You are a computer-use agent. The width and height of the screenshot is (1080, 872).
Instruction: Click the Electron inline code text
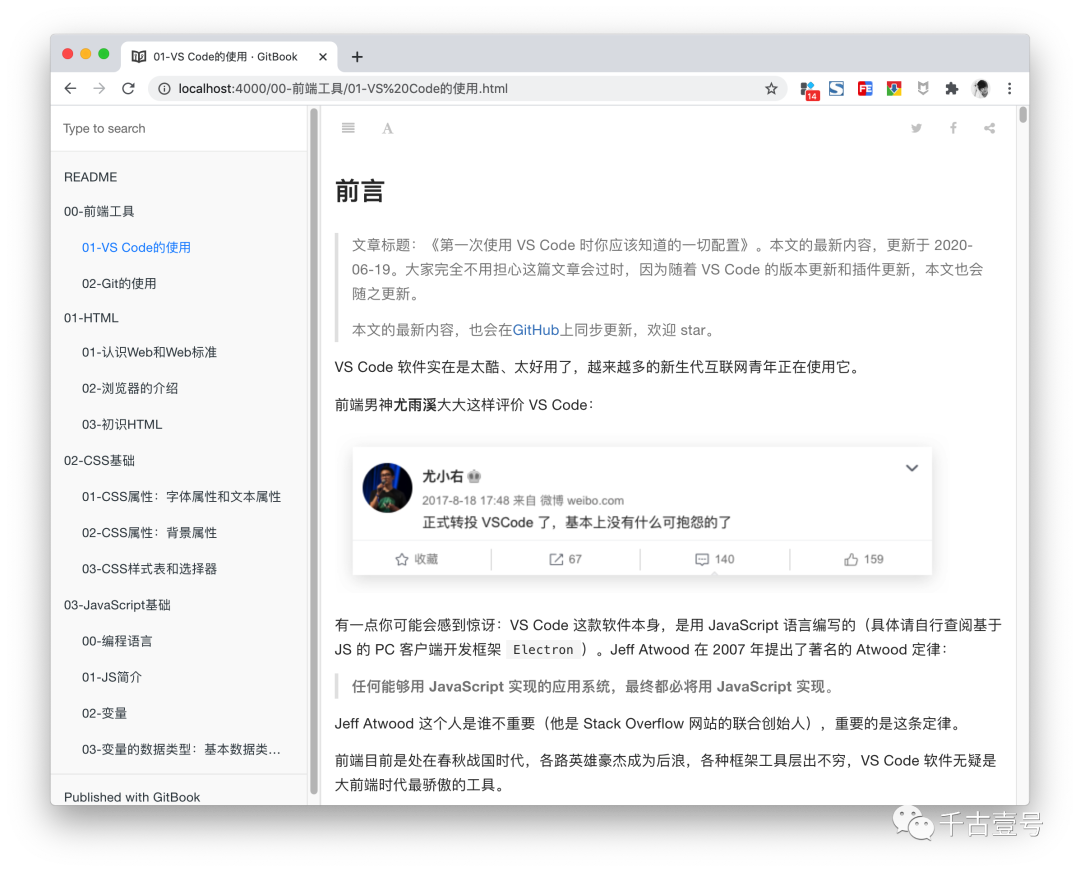coord(543,650)
